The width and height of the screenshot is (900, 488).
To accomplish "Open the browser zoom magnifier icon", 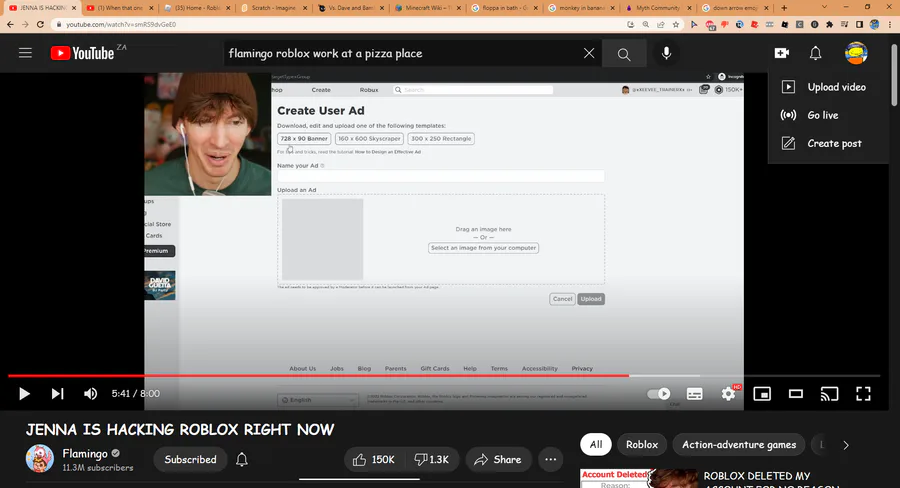I will coord(646,25).
